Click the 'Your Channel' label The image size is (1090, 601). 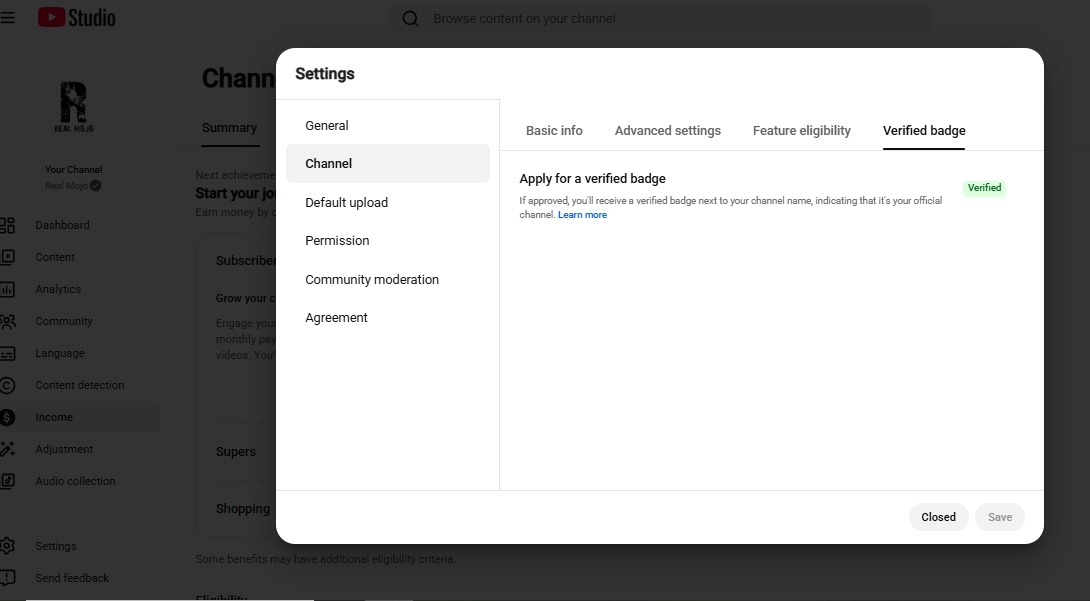coord(74,170)
